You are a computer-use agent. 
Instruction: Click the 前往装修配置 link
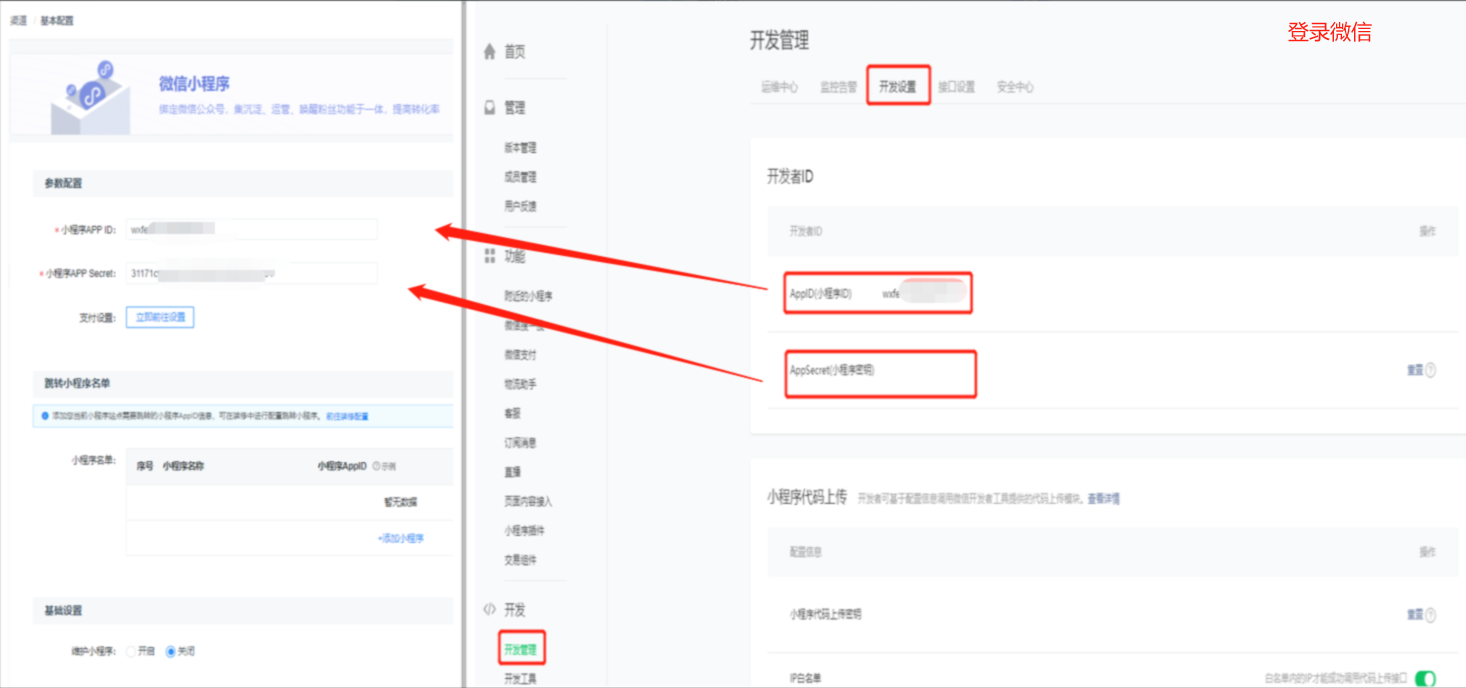347,416
